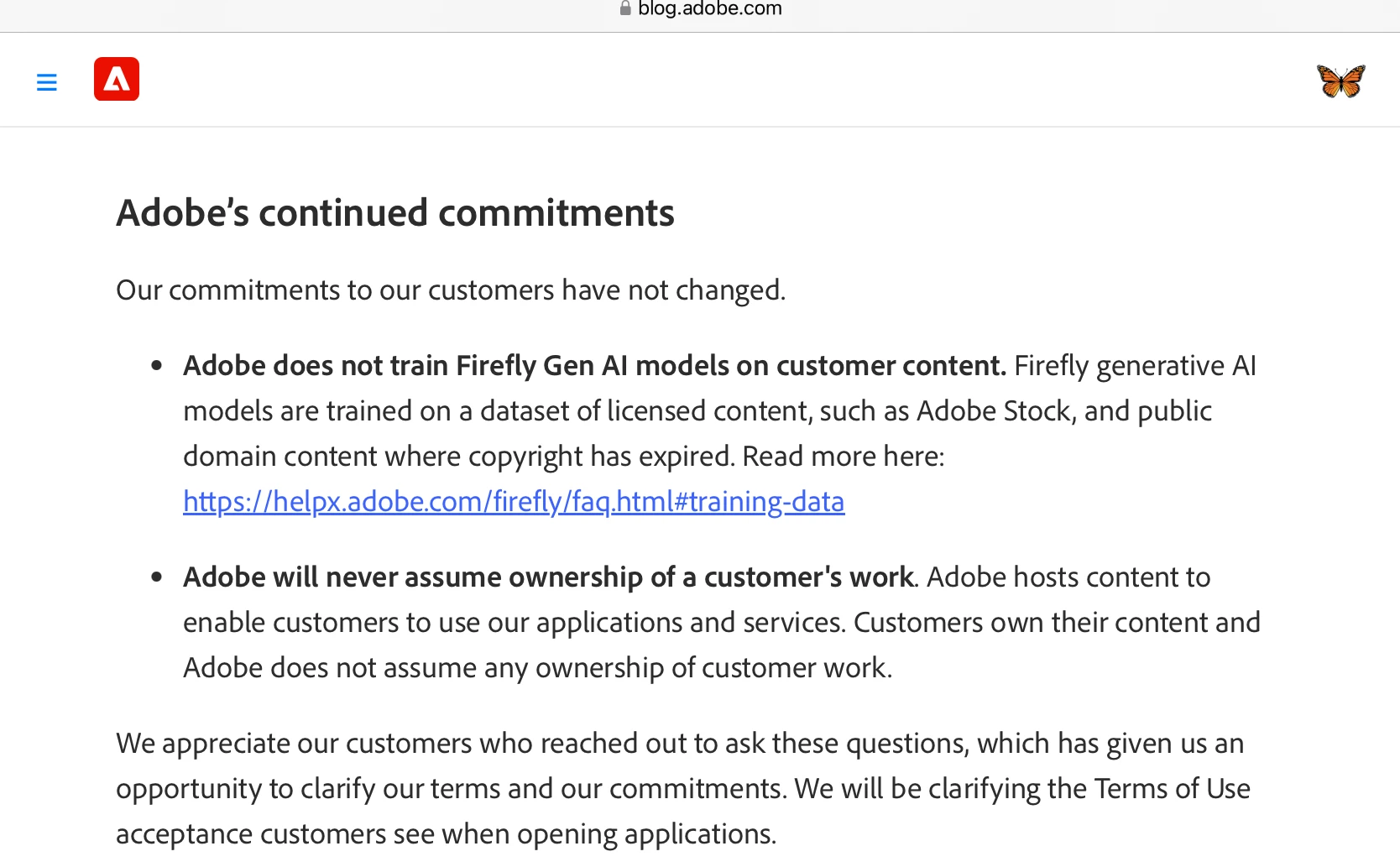The width and height of the screenshot is (1400, 867).
Task: Click the orange butterfly icon
Action: point(1340,81)
